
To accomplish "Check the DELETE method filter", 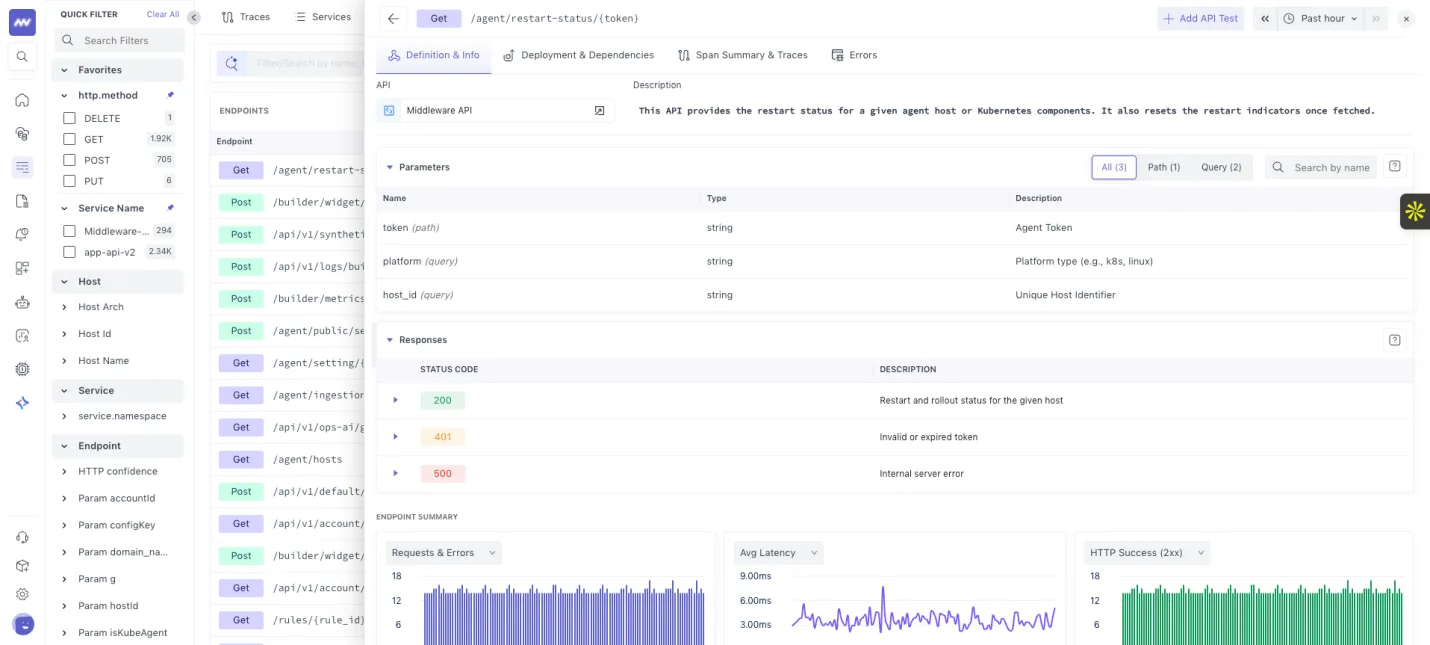I will click(69, 118).
